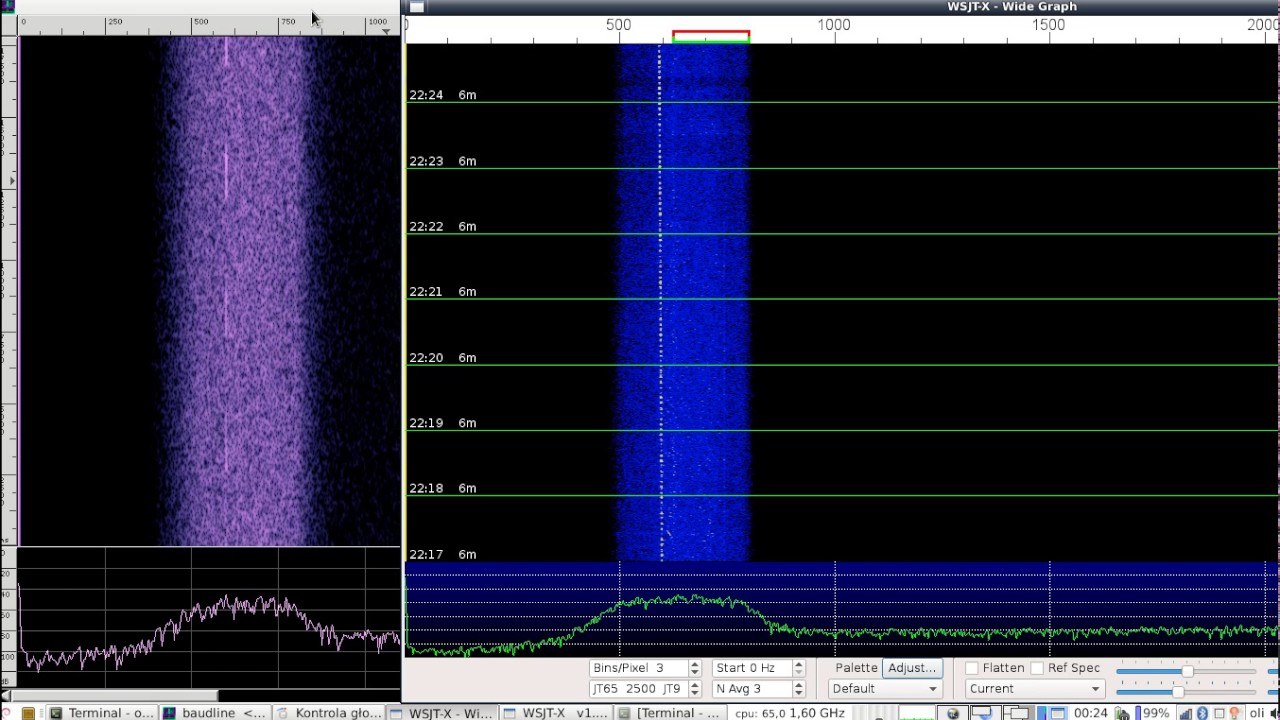Image resolution: width=1280 pixels, height=720 pixels.
Task: Click the JT65 2500 JT9 input field
Action: click(639, 689)
